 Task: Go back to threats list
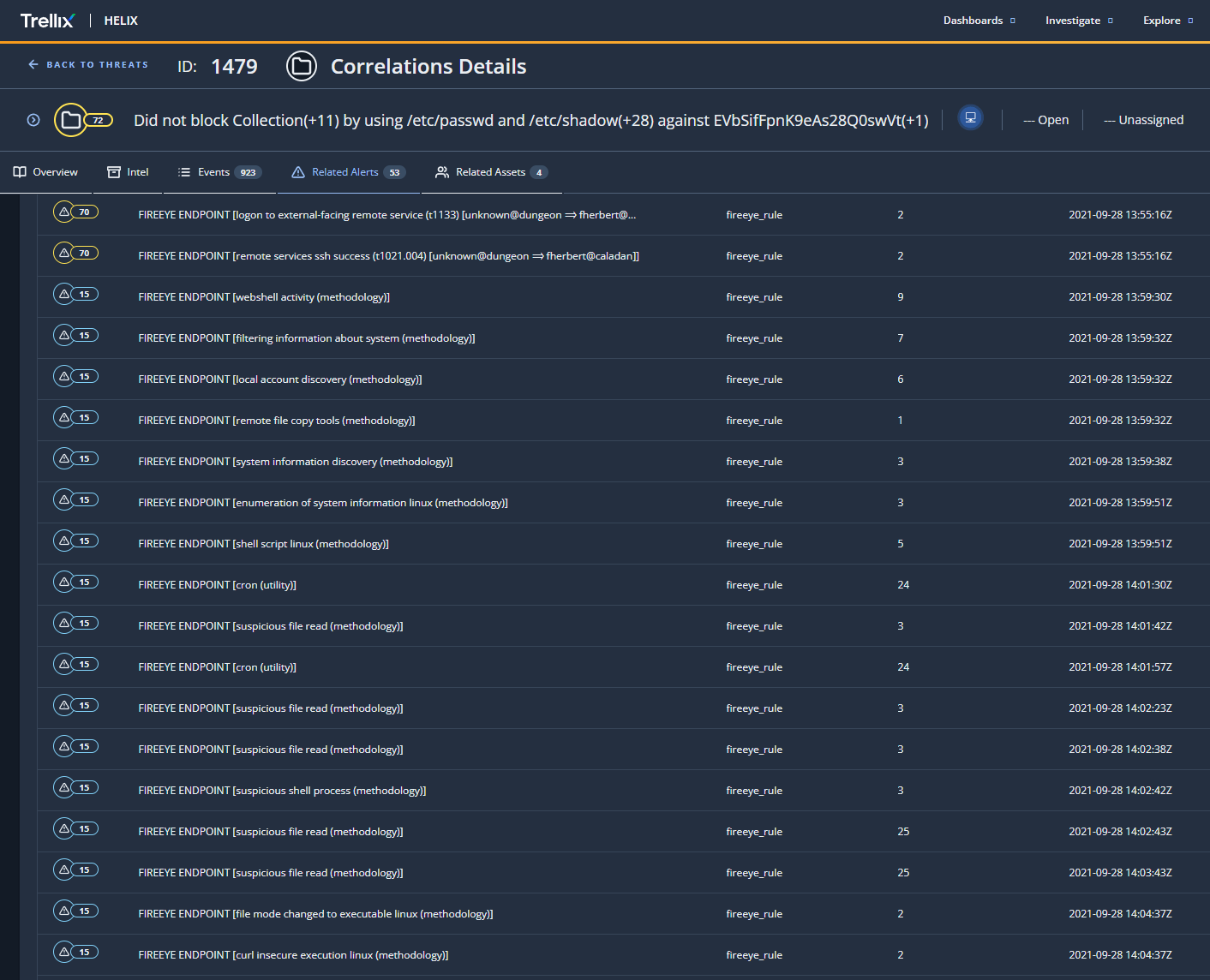(x=88, y=65)
